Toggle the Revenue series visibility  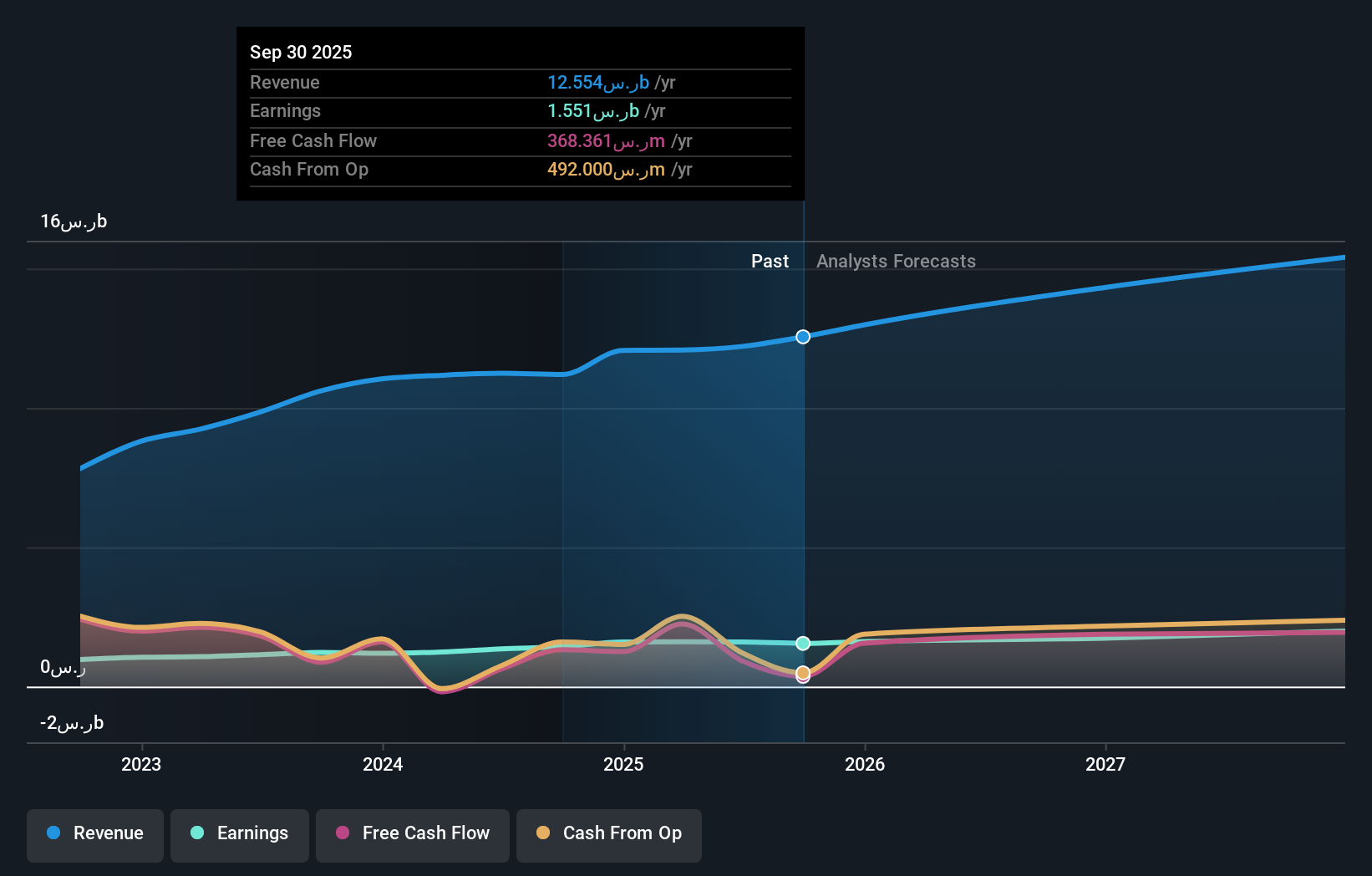(x=94, y=833)
